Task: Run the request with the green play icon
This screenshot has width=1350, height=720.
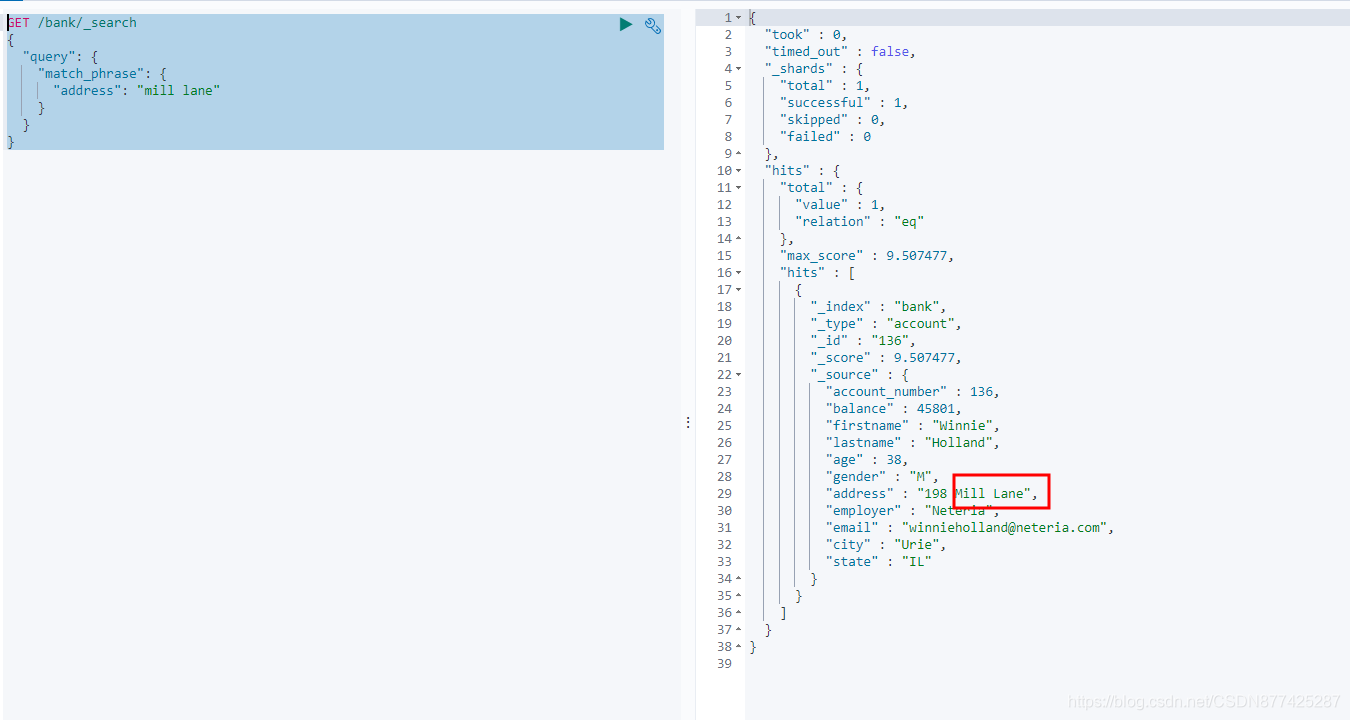Action: [626, 25]
